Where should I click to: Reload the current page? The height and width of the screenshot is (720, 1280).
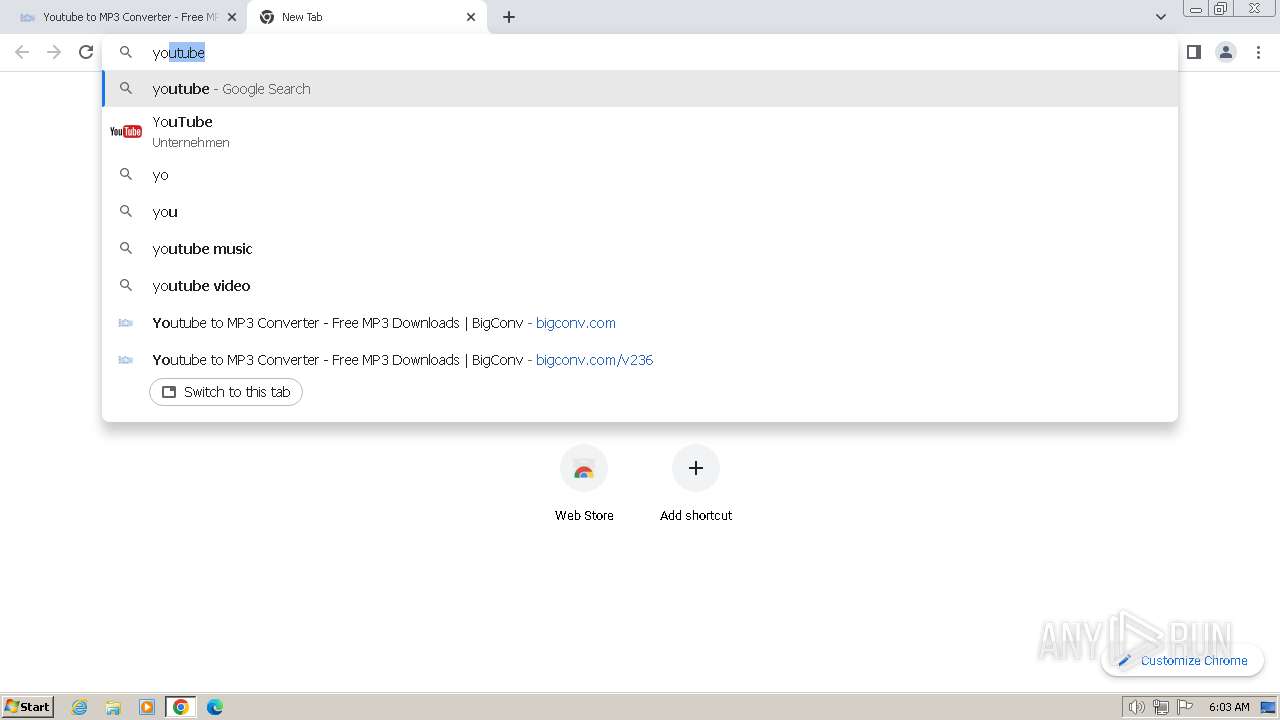86,52
